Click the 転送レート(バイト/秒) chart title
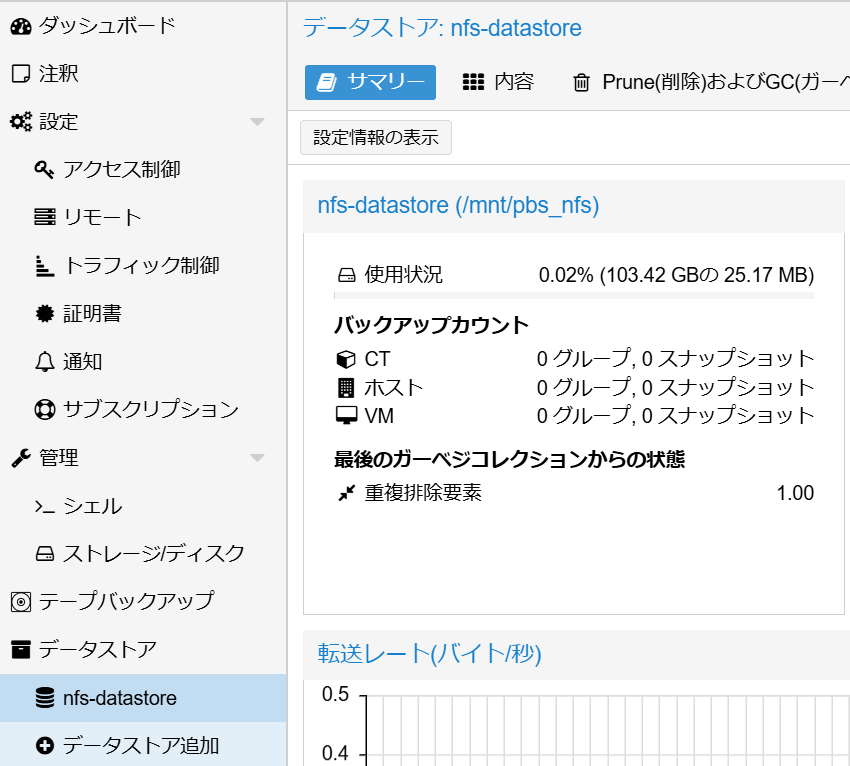The height and width of the screenshot is (766, 850). point(429,654)
